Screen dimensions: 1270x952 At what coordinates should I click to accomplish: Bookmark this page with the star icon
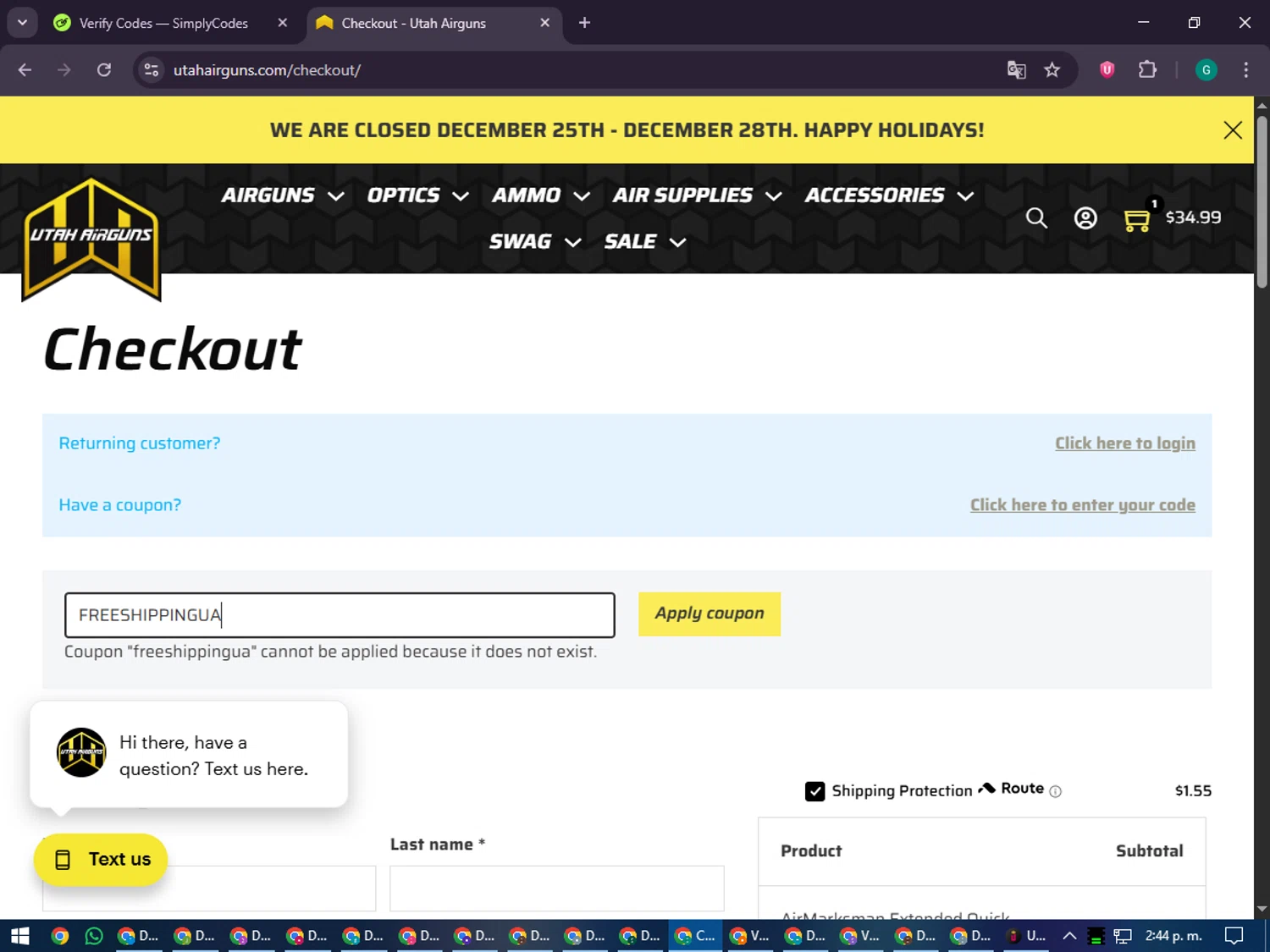coord(1052,70)
